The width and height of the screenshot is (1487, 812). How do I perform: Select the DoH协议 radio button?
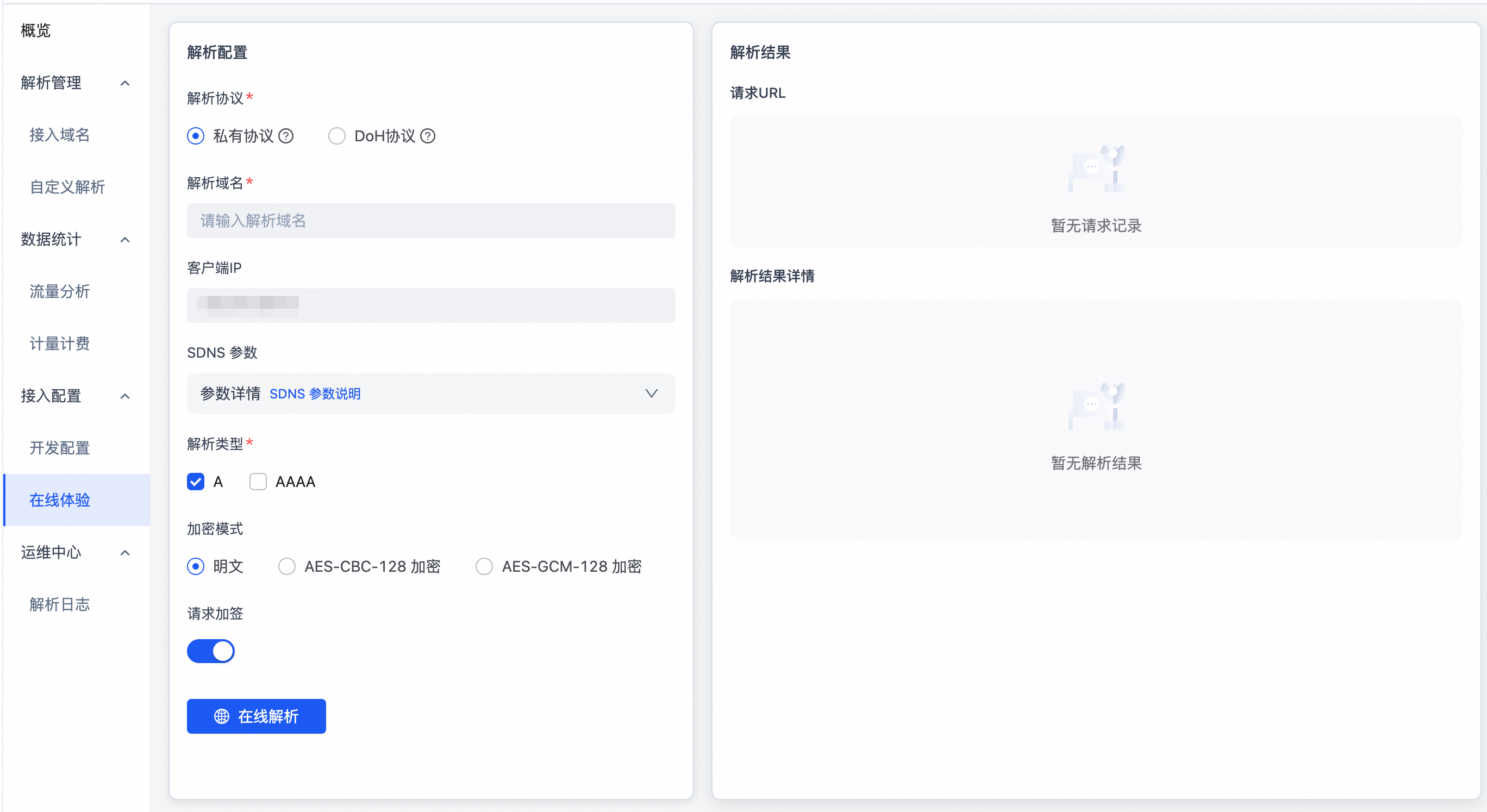pyautogui.click(x=336, y=136)
